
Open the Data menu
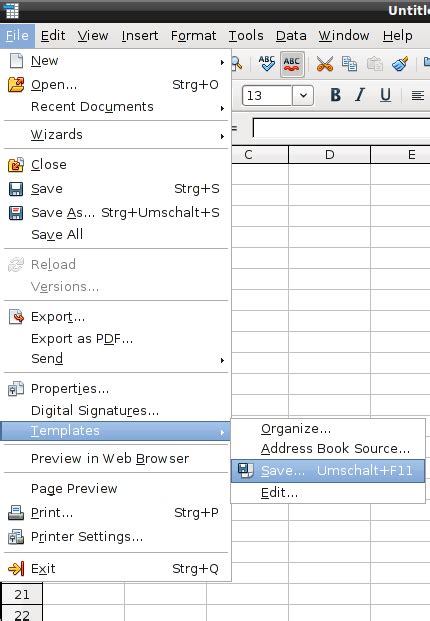point(291,36)
